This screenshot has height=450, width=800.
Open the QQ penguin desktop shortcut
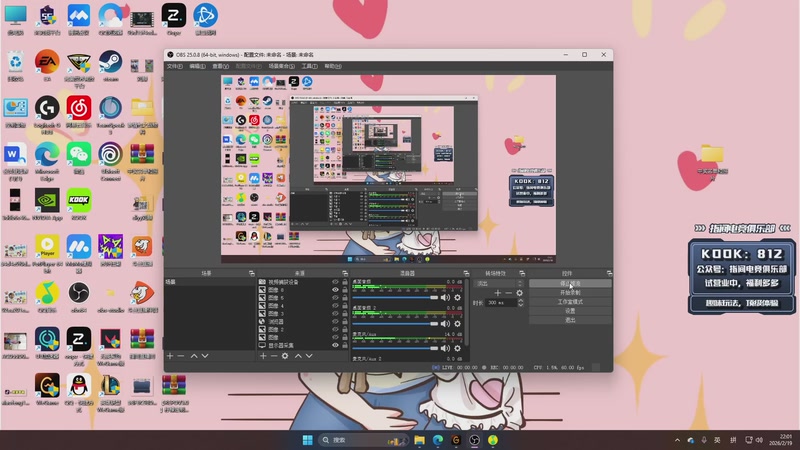tap(79, 392)
